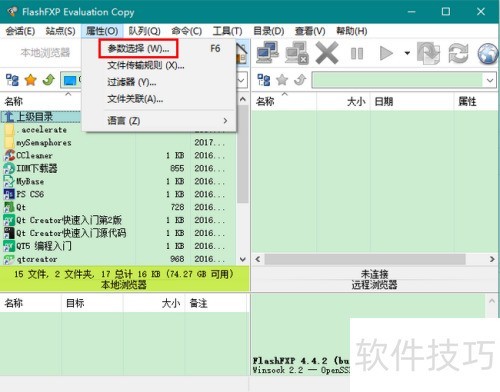Open the 会话(E) menu
Image resolution: width=500 pixels, height=392 pixels.
[x=20, y=31]
